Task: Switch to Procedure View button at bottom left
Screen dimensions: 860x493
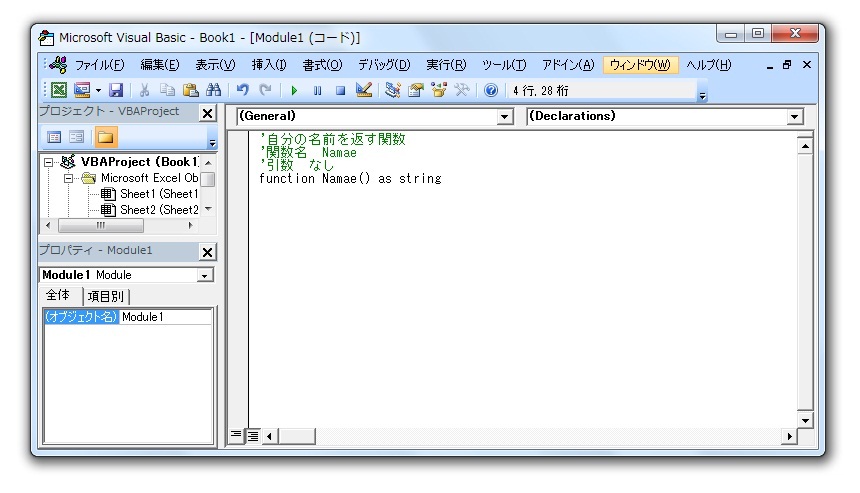Action: pos(236,435)
